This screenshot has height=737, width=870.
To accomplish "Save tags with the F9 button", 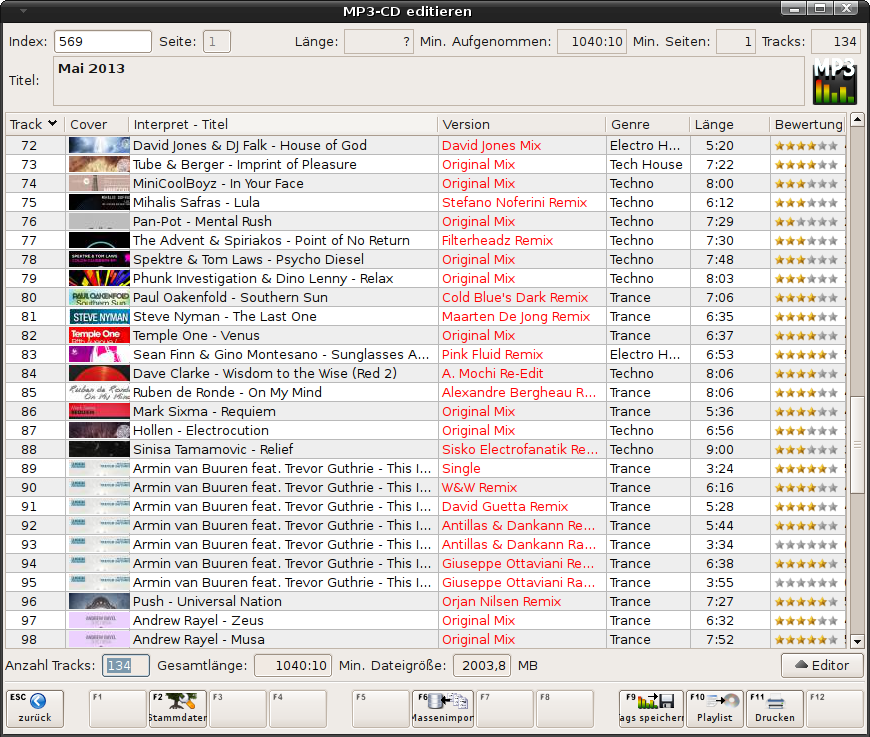I will [652, 709].
